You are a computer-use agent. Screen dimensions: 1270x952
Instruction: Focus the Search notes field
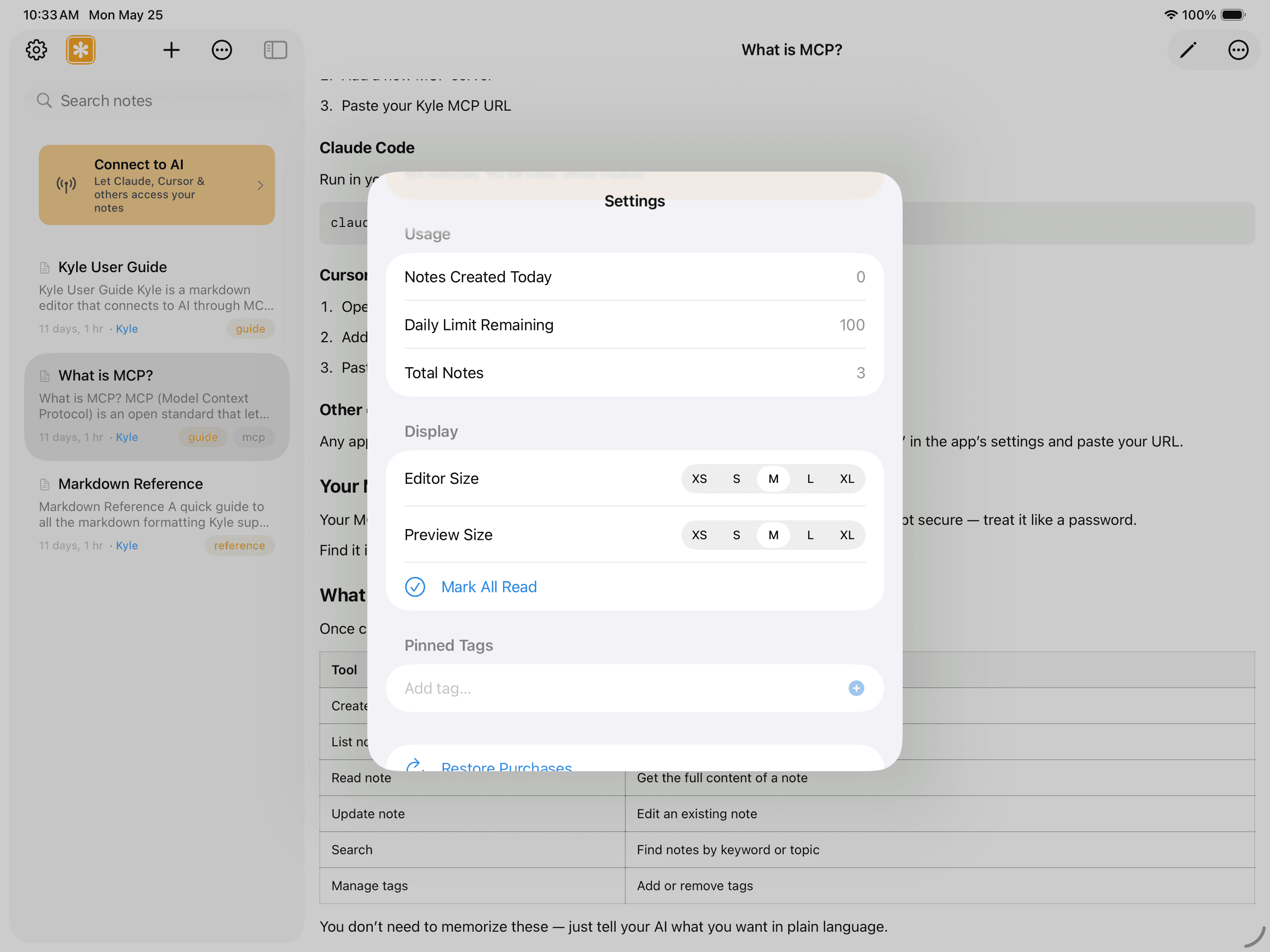[x=157, y=101]
